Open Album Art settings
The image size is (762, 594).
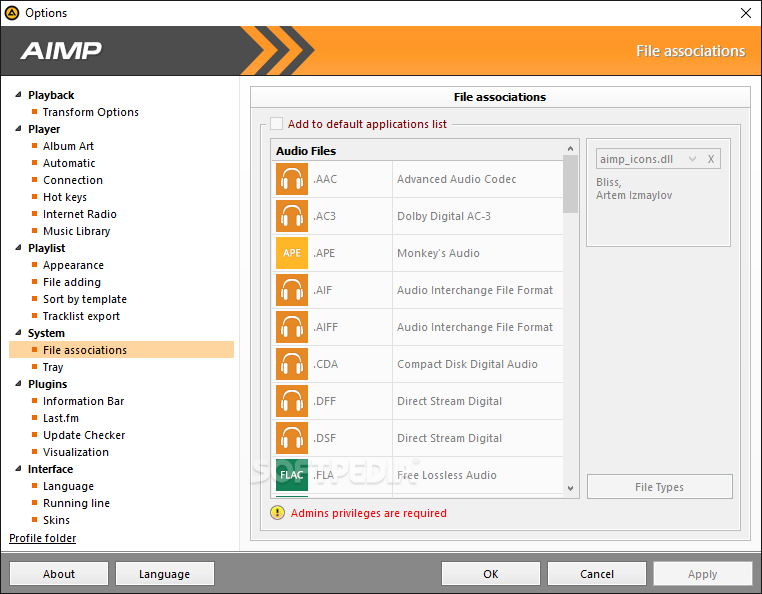68,146
